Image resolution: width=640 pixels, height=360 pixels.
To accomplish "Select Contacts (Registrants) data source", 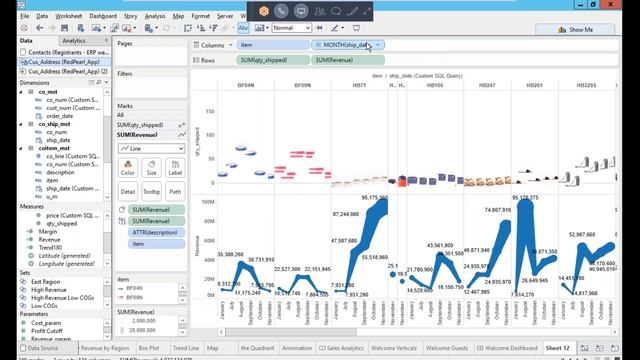I will (64, 52).
